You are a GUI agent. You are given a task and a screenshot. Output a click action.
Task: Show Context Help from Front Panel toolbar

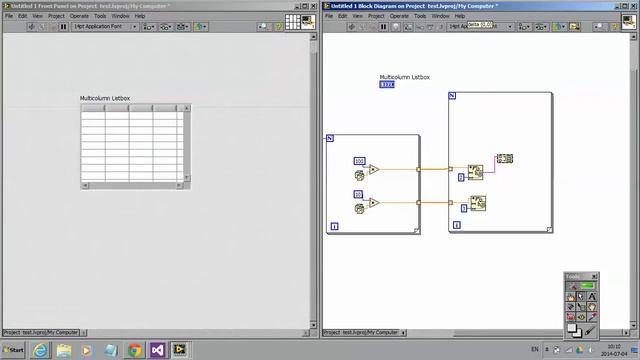tap(278, 27)
